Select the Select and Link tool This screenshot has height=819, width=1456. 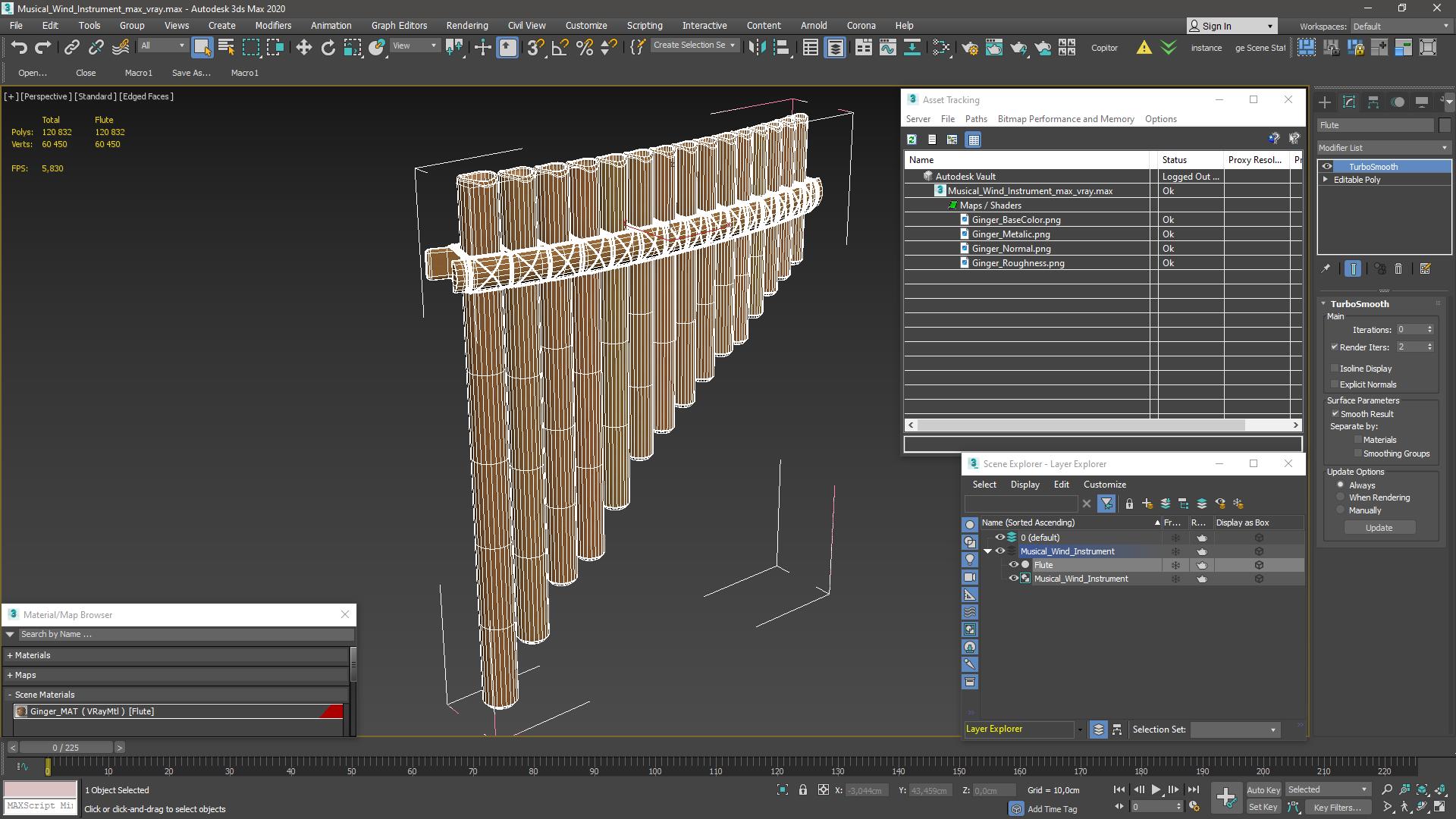(x=71, y=47)
